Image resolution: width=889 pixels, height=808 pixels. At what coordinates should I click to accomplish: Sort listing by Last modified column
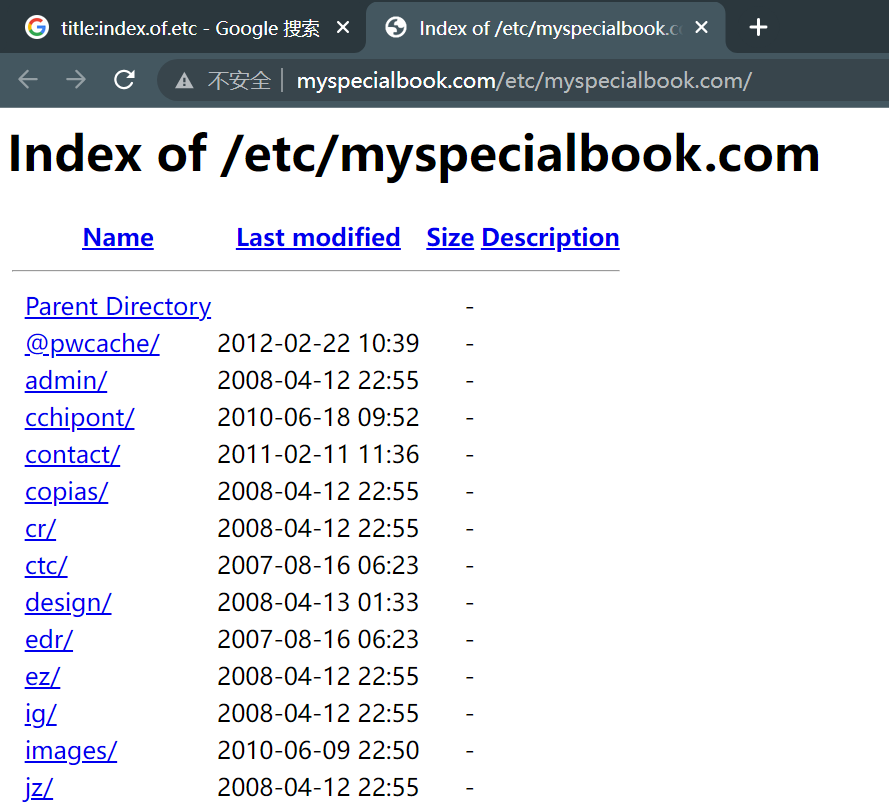[x=318, y=238]
